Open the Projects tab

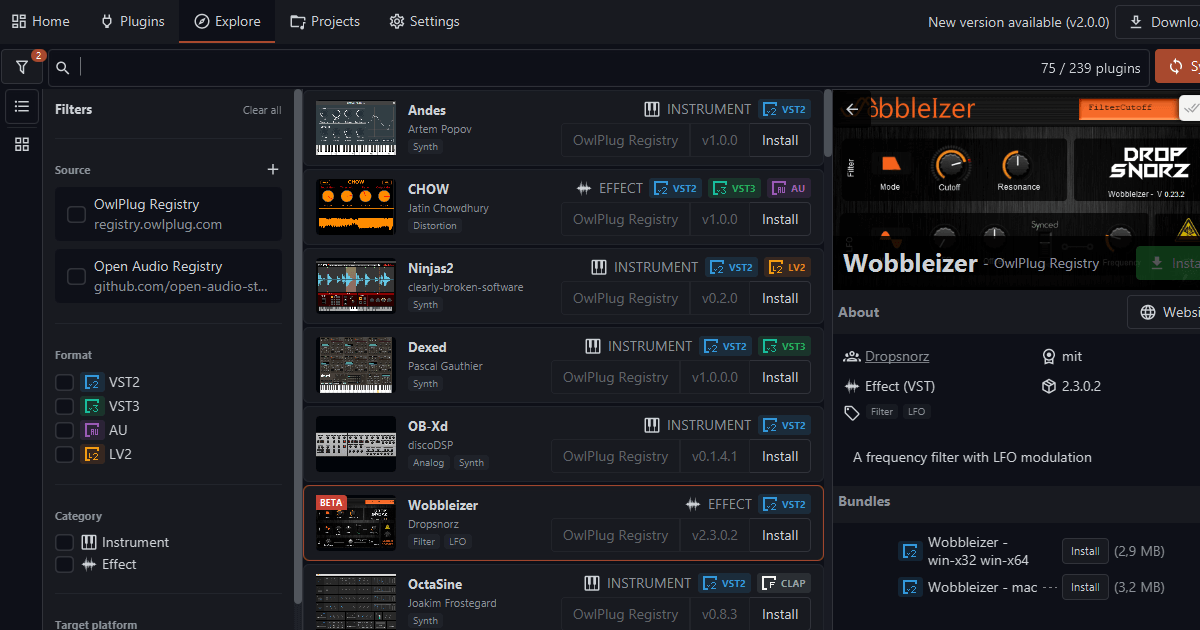coord(325,21)
